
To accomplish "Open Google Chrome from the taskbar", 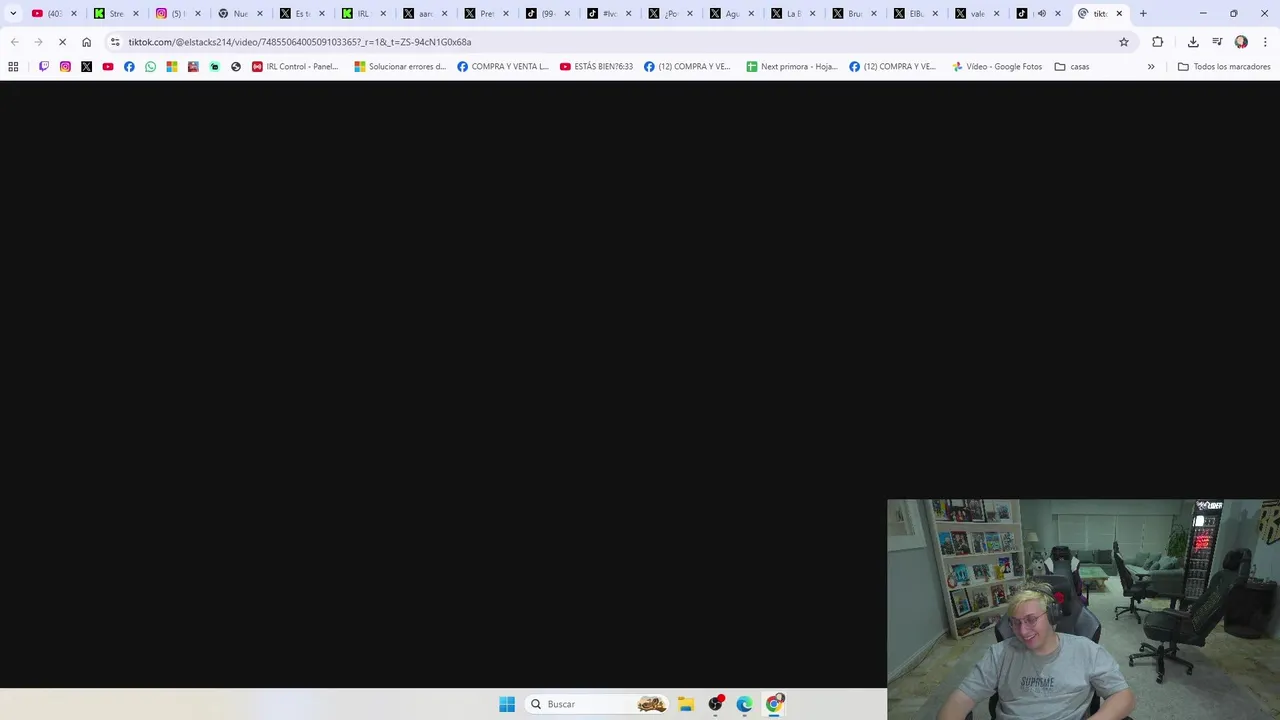I will [x=774, y=704].
